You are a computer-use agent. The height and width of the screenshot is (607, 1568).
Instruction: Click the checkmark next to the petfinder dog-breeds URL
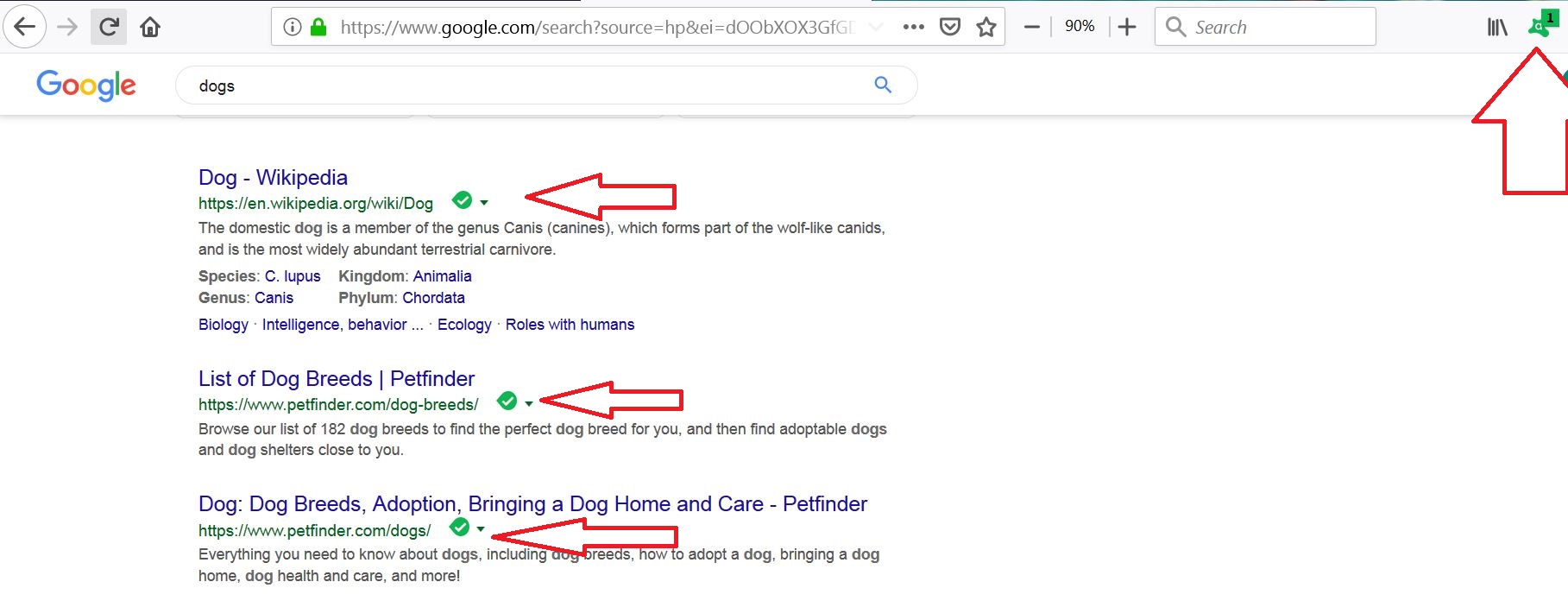507,401
